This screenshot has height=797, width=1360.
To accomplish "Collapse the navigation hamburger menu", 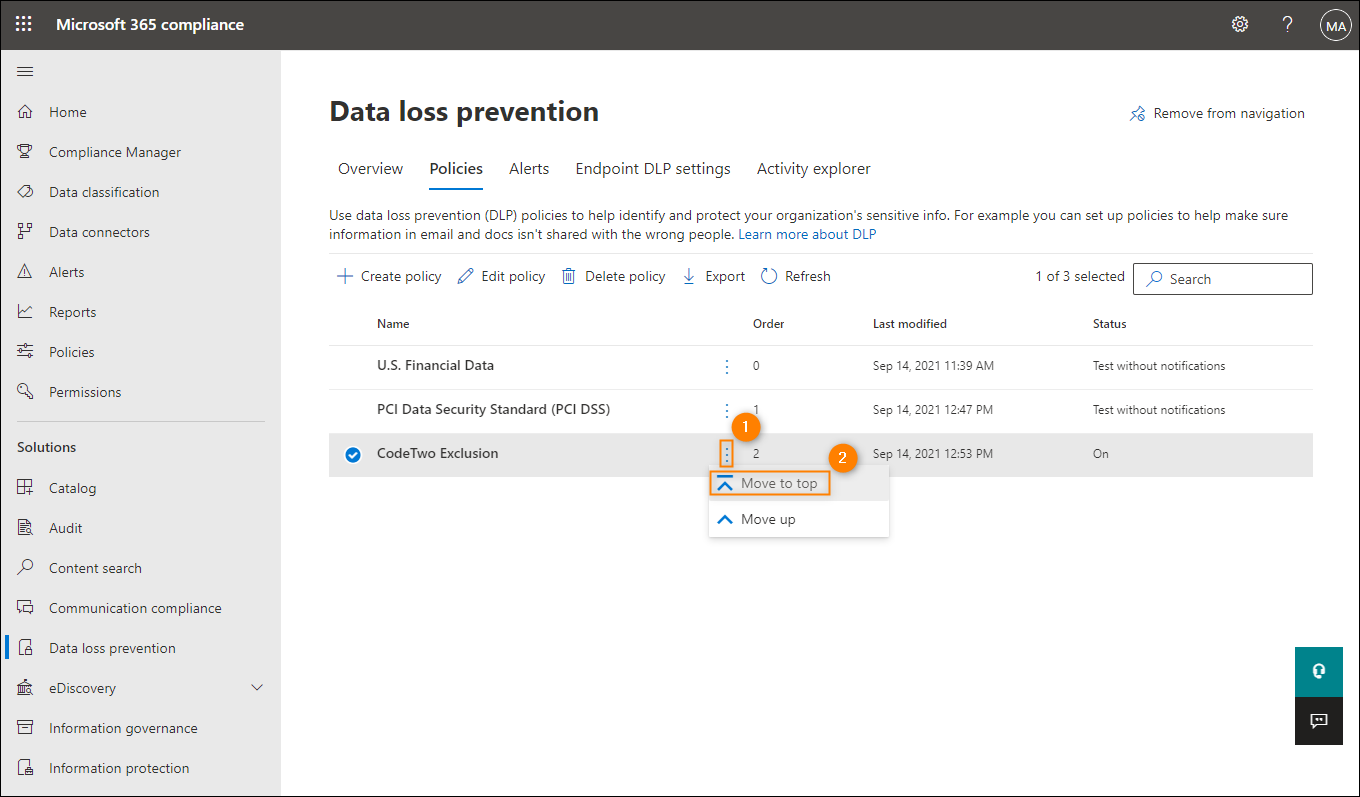I will click(26, 72).
